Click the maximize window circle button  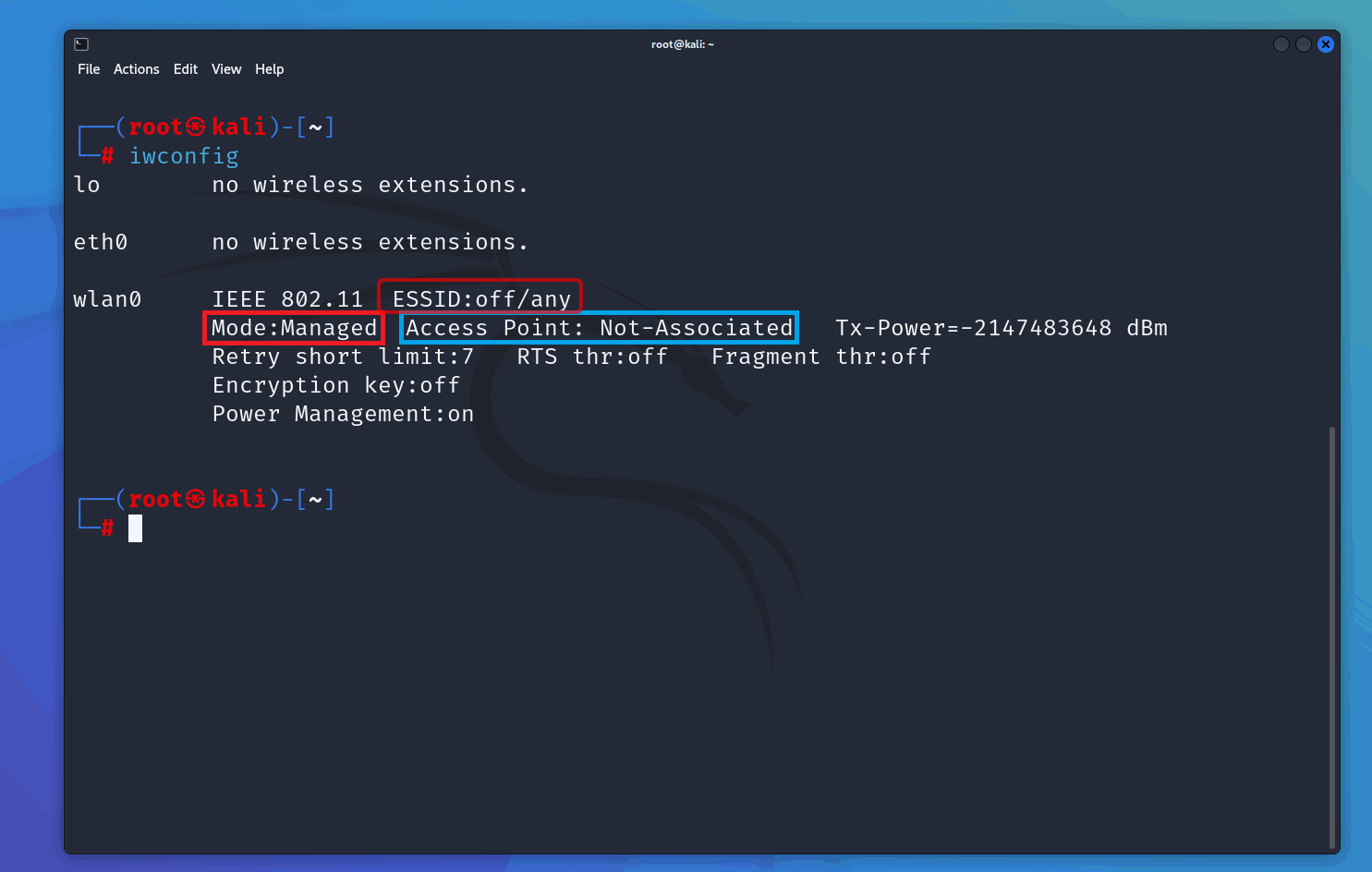1304,43
